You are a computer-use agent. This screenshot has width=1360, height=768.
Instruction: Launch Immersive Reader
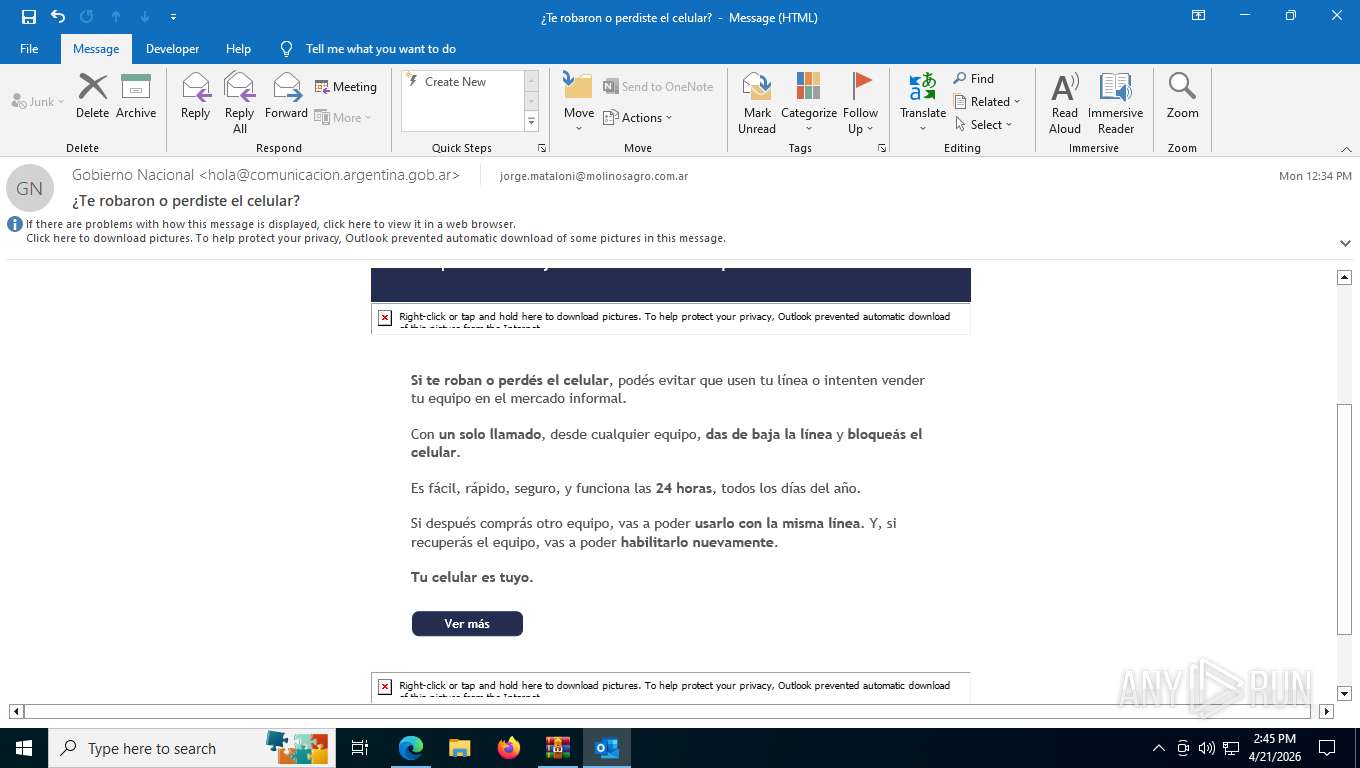click(1116, 103)
